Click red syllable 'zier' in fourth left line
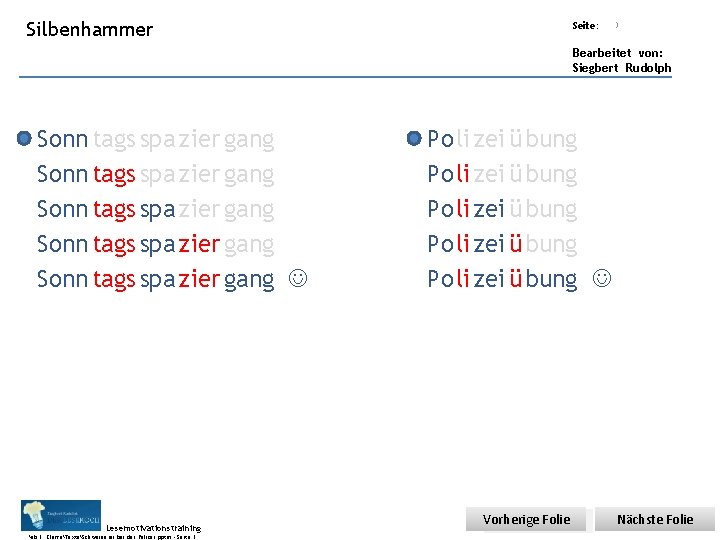 click(x=199, y=244)
